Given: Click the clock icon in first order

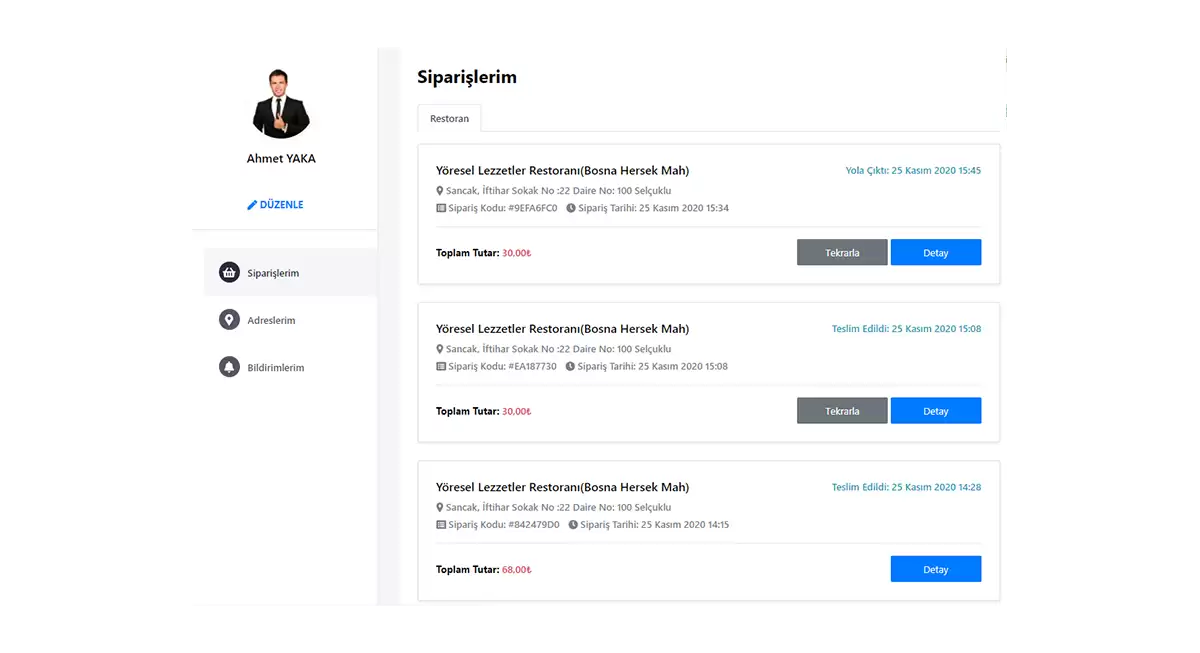Looking at the screenshot, I should tap(571, 208).
